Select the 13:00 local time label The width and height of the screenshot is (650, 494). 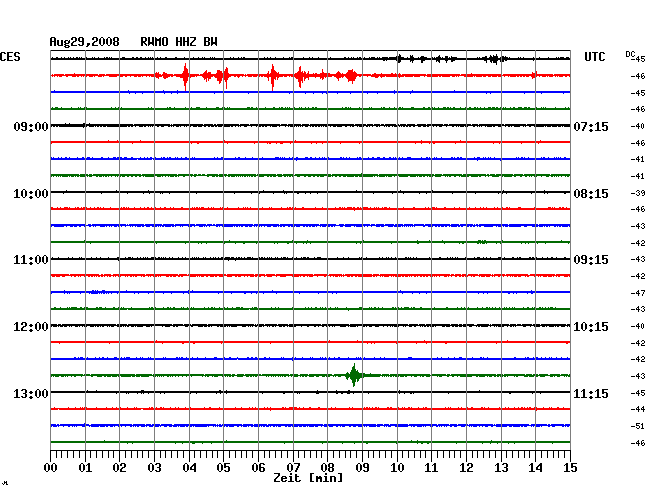pos(31,393)
